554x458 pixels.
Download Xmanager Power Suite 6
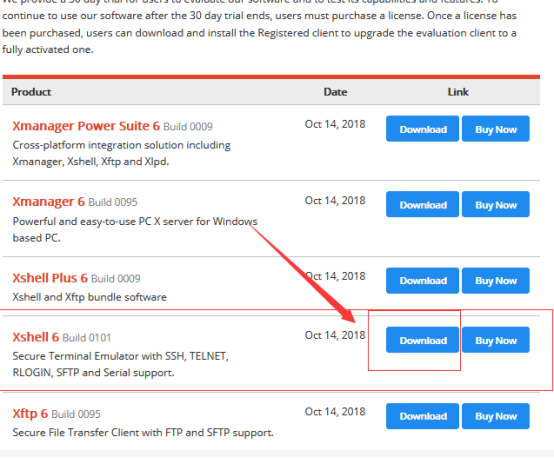click(422, 129)
